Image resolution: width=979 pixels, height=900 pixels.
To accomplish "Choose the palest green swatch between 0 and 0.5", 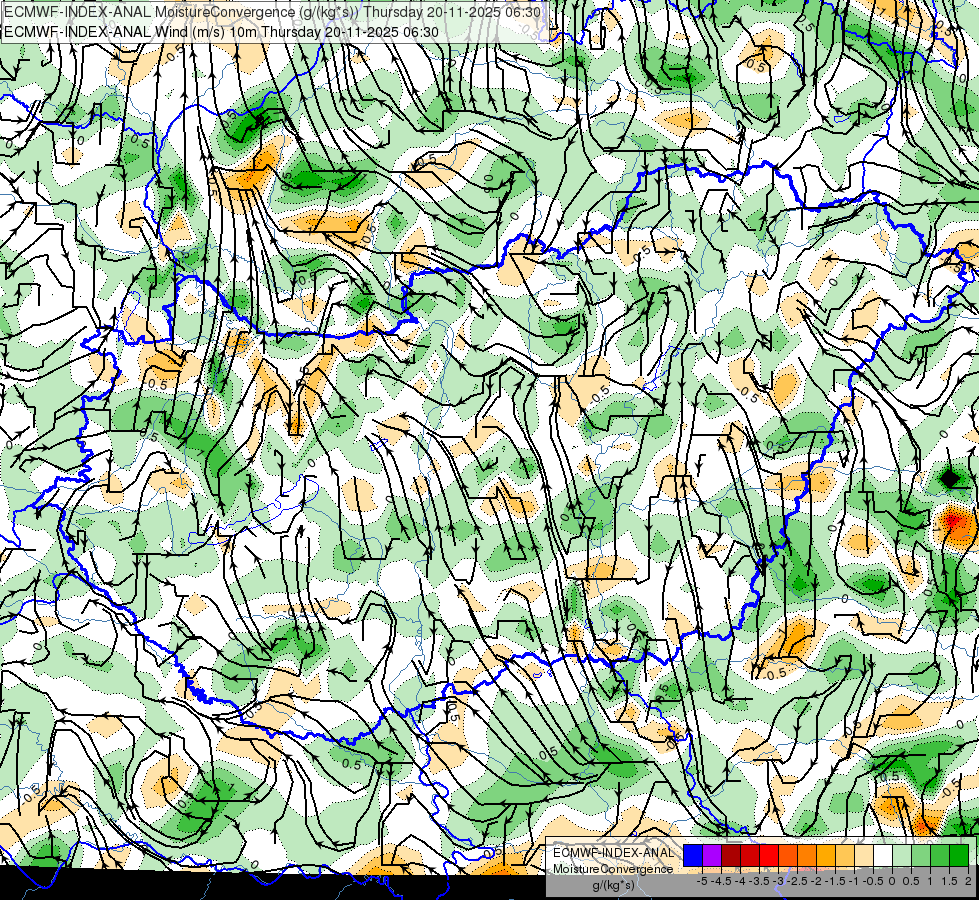I will (902, 856).
